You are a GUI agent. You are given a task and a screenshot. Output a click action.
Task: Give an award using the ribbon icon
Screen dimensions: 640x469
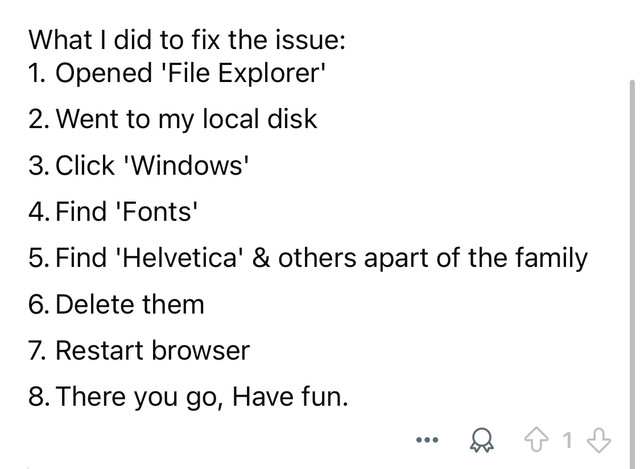coord(482,440)
